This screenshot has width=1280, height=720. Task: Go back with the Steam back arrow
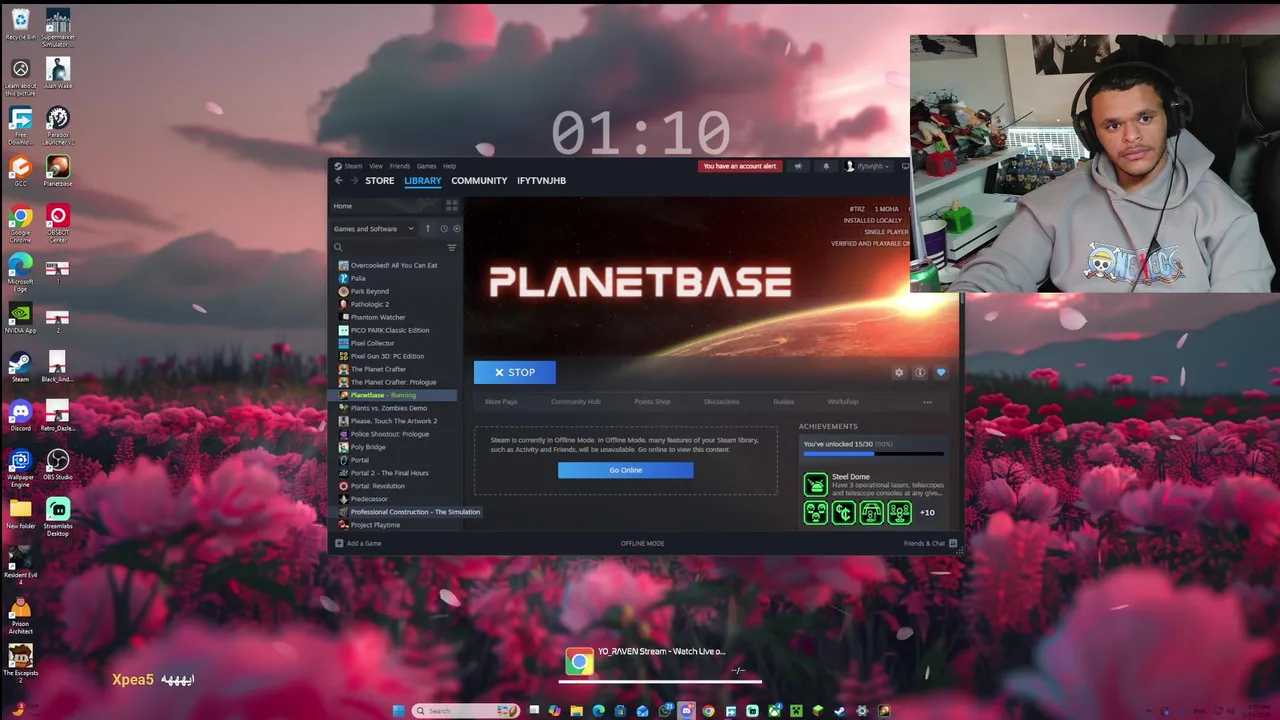[x=338, y=181]
